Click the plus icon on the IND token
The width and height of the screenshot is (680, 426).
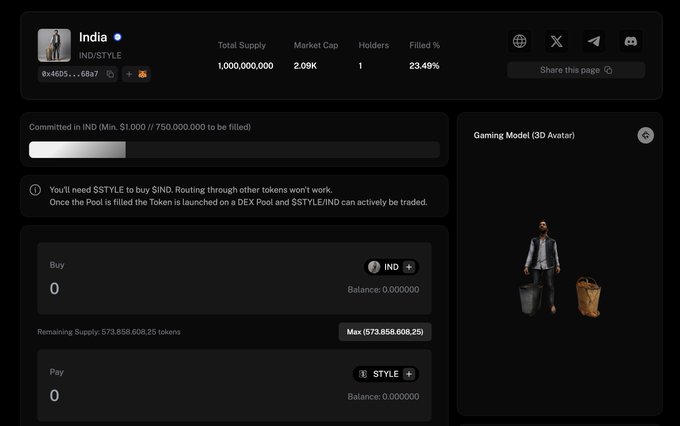tap(409, 267)
